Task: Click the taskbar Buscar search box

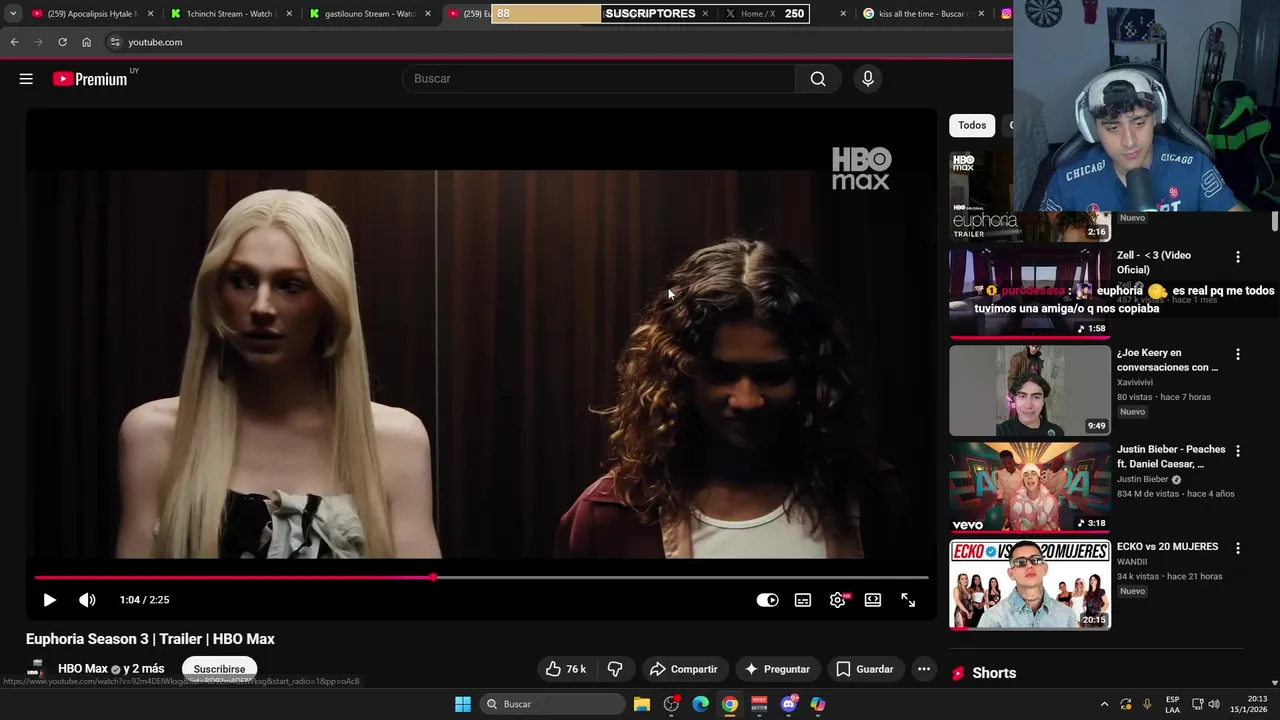Action: click(x=551, y=704)
